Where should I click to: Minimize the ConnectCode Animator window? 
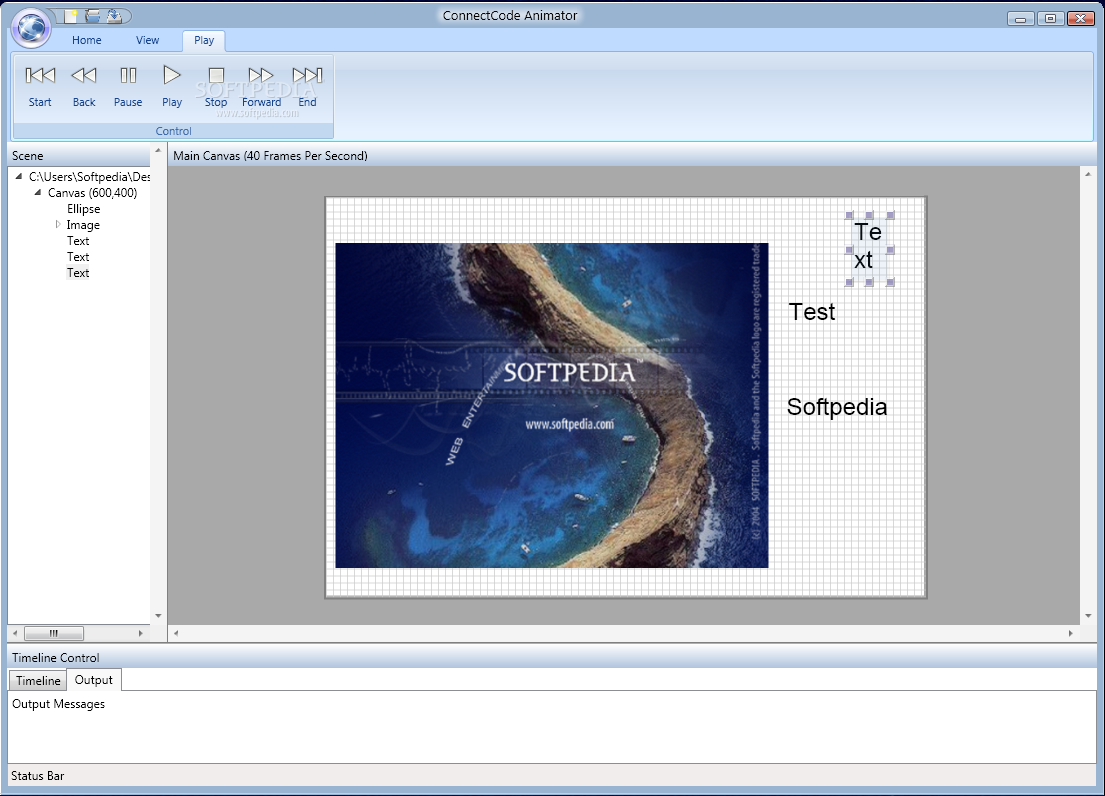pos(1020,18)
